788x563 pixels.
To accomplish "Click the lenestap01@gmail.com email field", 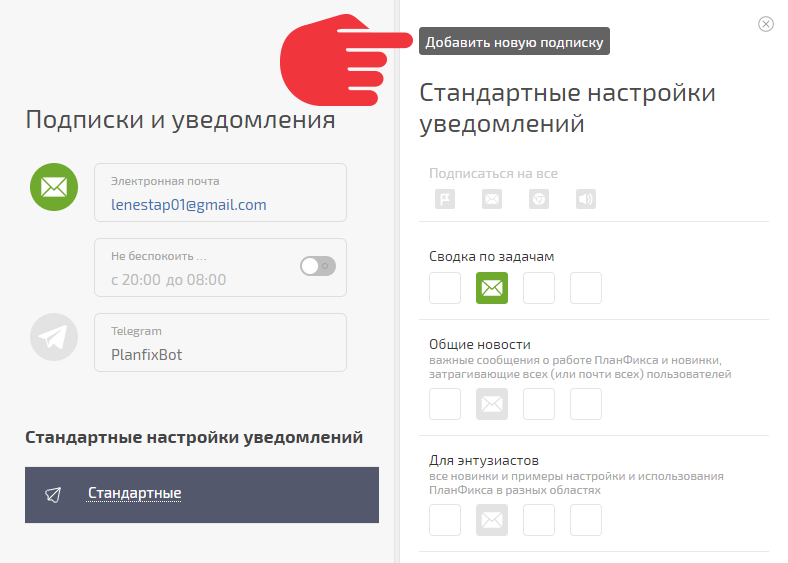I will click(x=220, y=192).
